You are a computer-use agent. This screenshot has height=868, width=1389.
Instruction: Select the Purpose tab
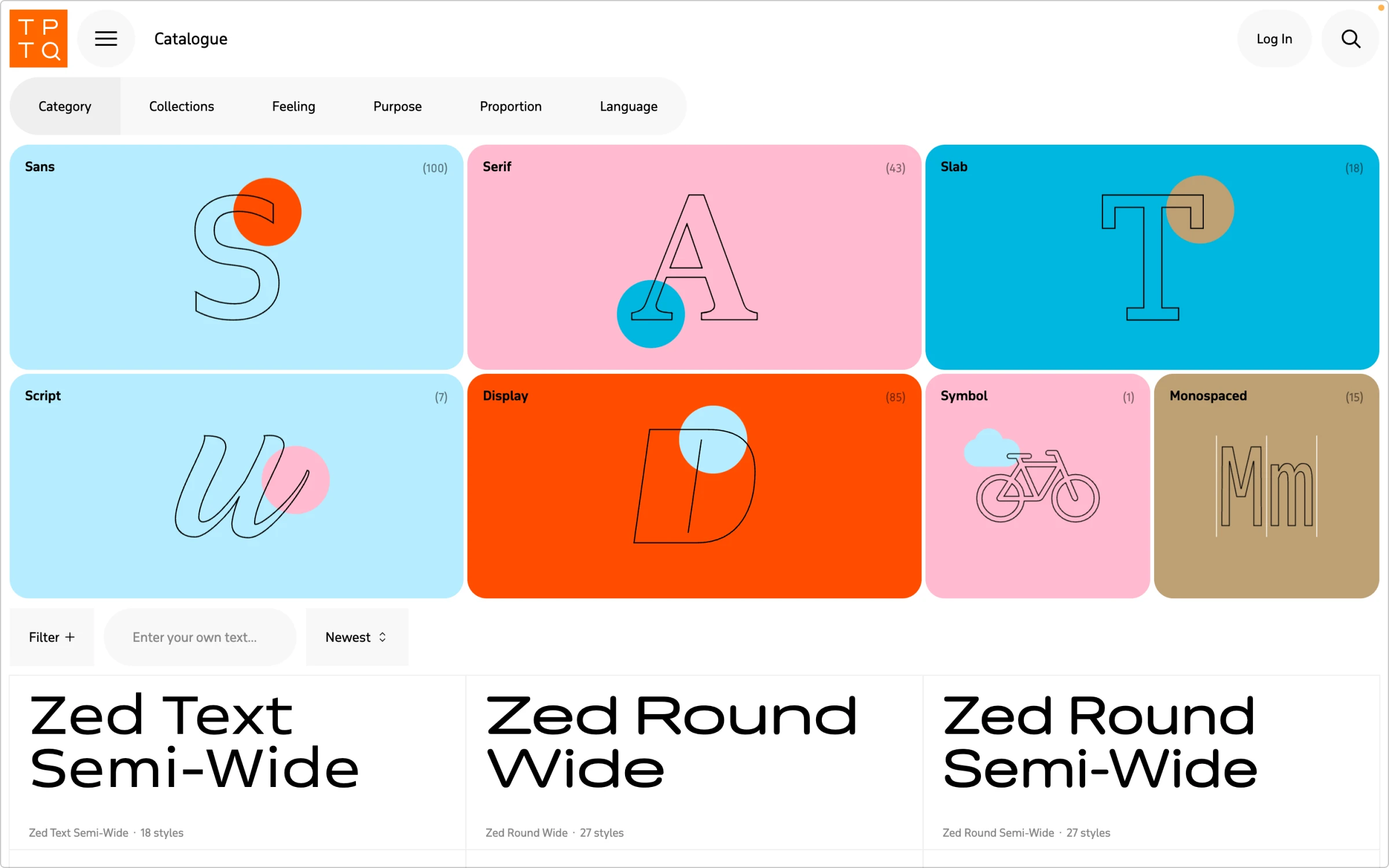pos(397,106)
